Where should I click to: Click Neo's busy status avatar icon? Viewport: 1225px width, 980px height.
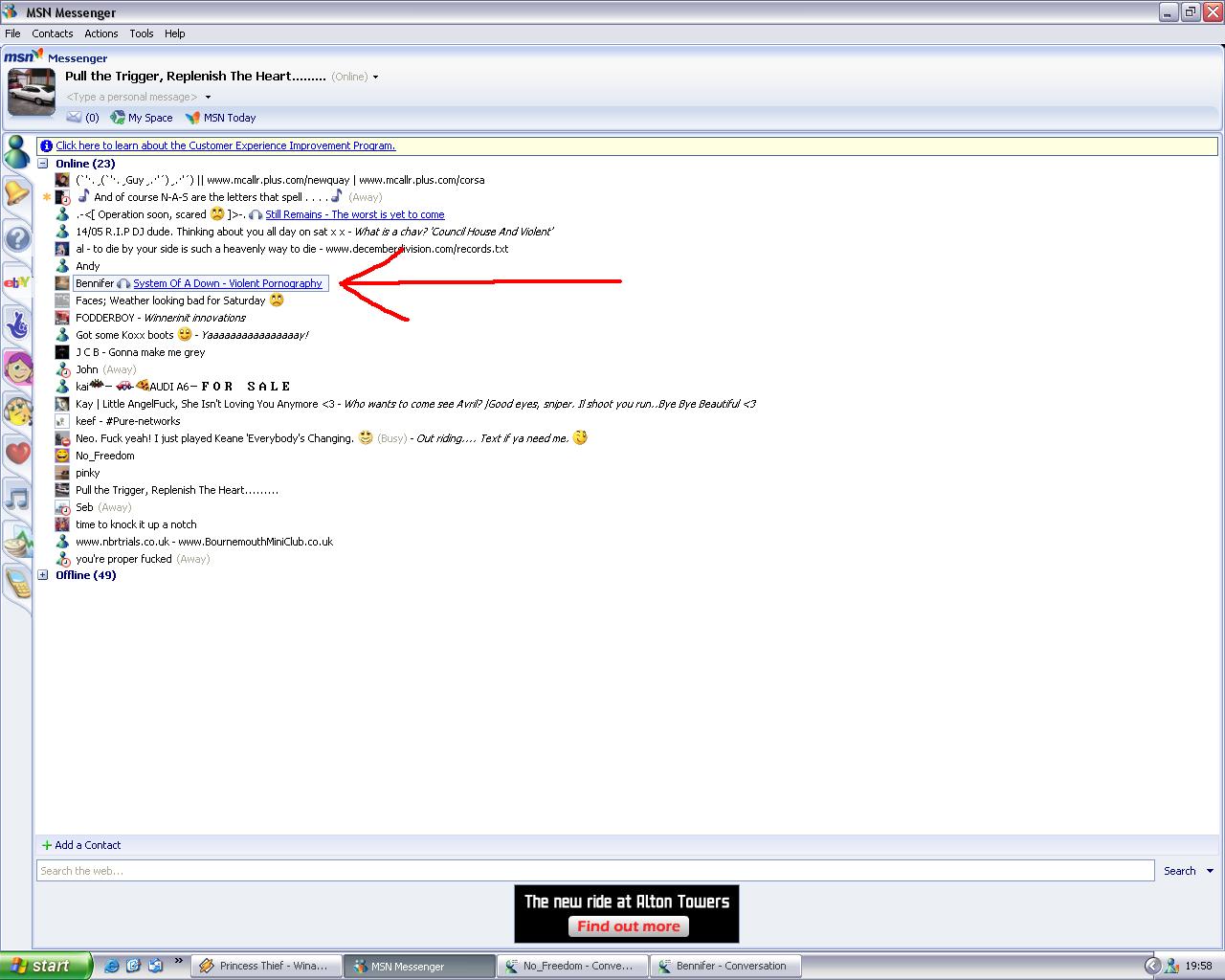62,438
